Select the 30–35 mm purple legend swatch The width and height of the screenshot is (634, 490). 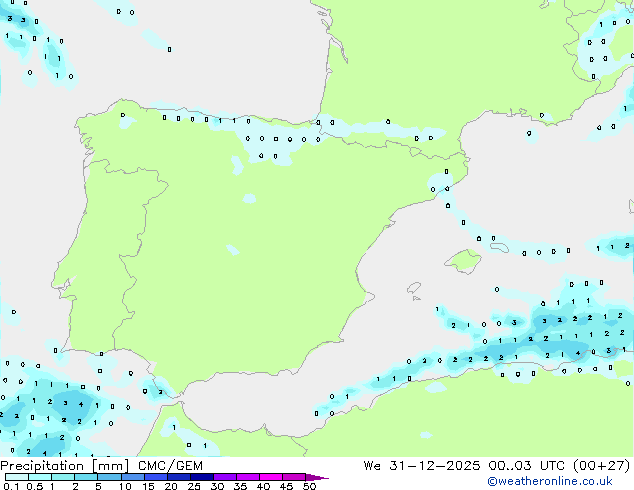(x=224, y=477)
